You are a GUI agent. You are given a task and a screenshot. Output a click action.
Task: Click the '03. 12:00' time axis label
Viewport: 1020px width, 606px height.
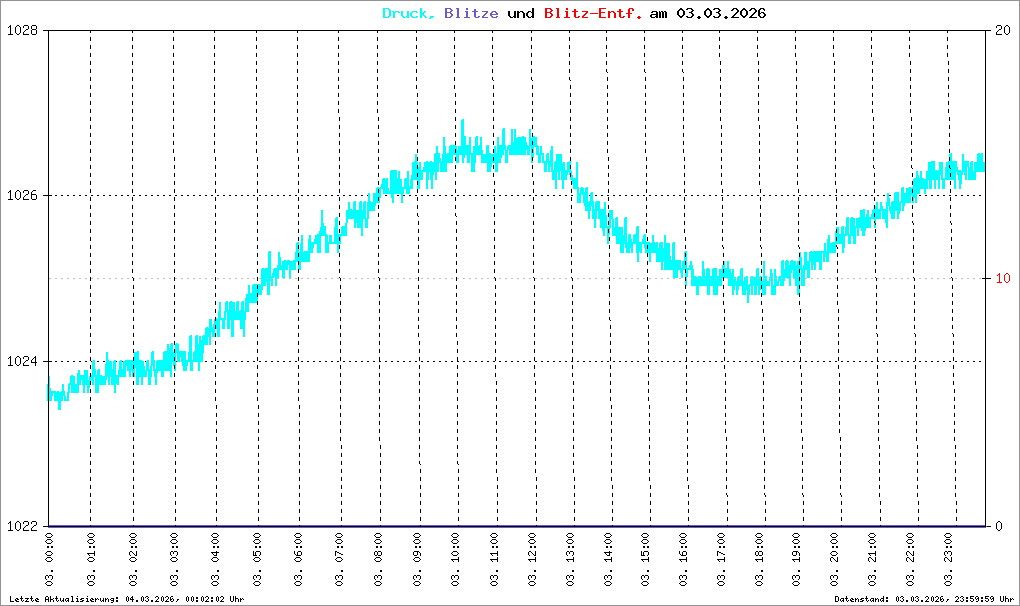click(x=533, y=560)
